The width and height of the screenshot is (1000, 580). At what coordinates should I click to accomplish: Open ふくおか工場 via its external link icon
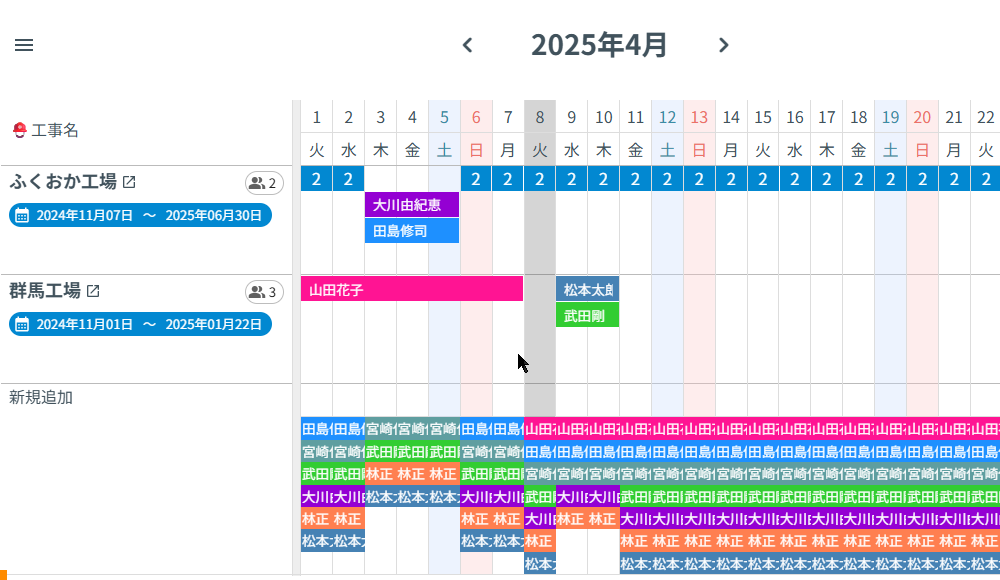coord(131,181)
